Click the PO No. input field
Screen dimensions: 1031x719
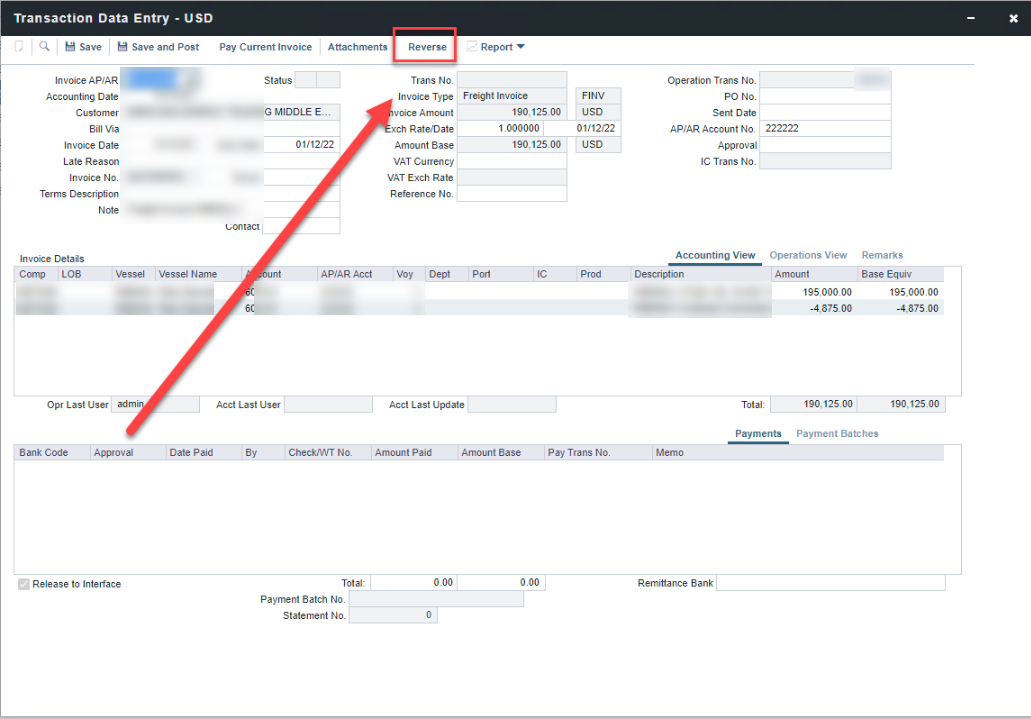[x=824, y=97]
